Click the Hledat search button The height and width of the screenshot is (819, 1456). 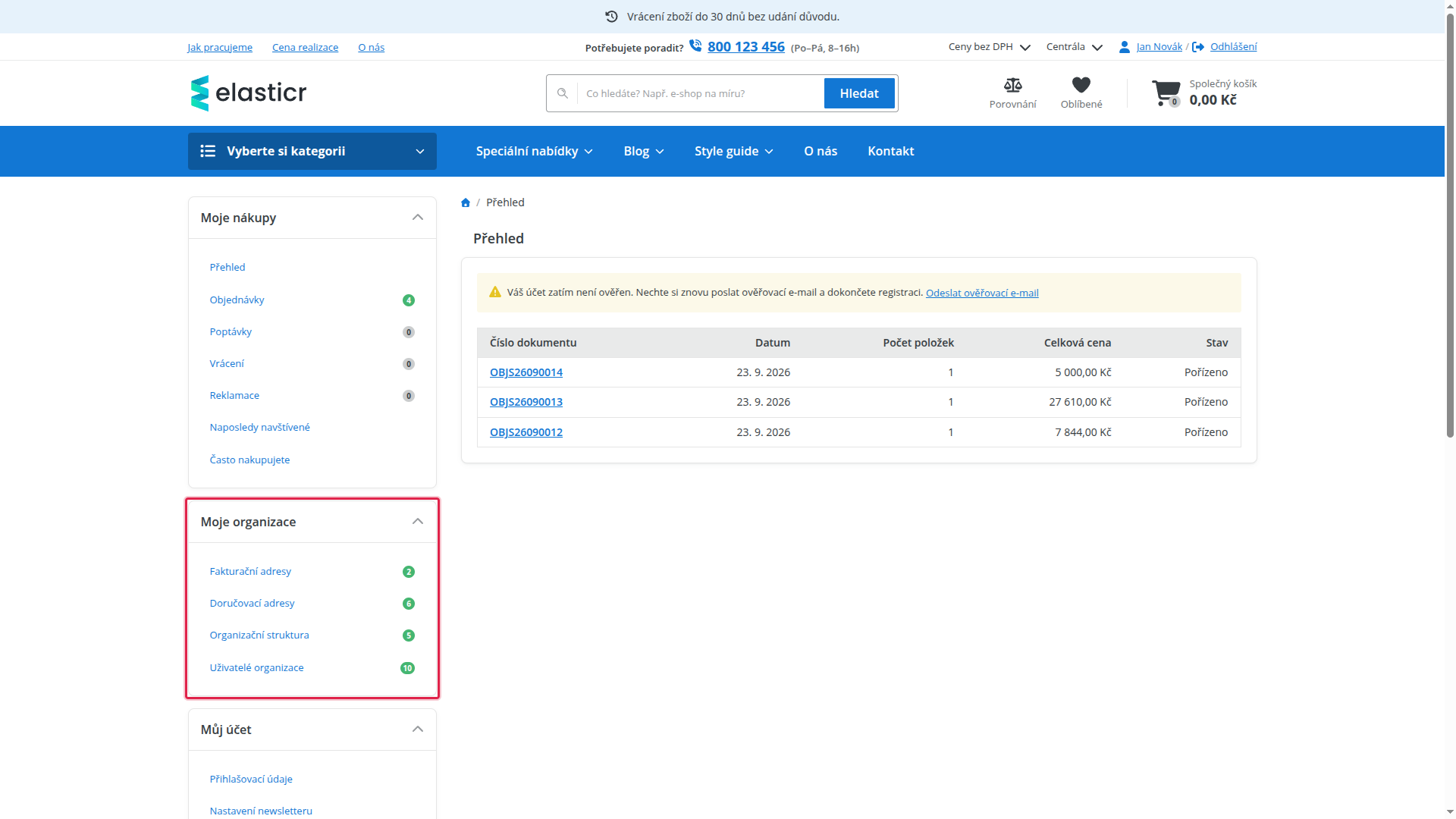coord(859,93)
